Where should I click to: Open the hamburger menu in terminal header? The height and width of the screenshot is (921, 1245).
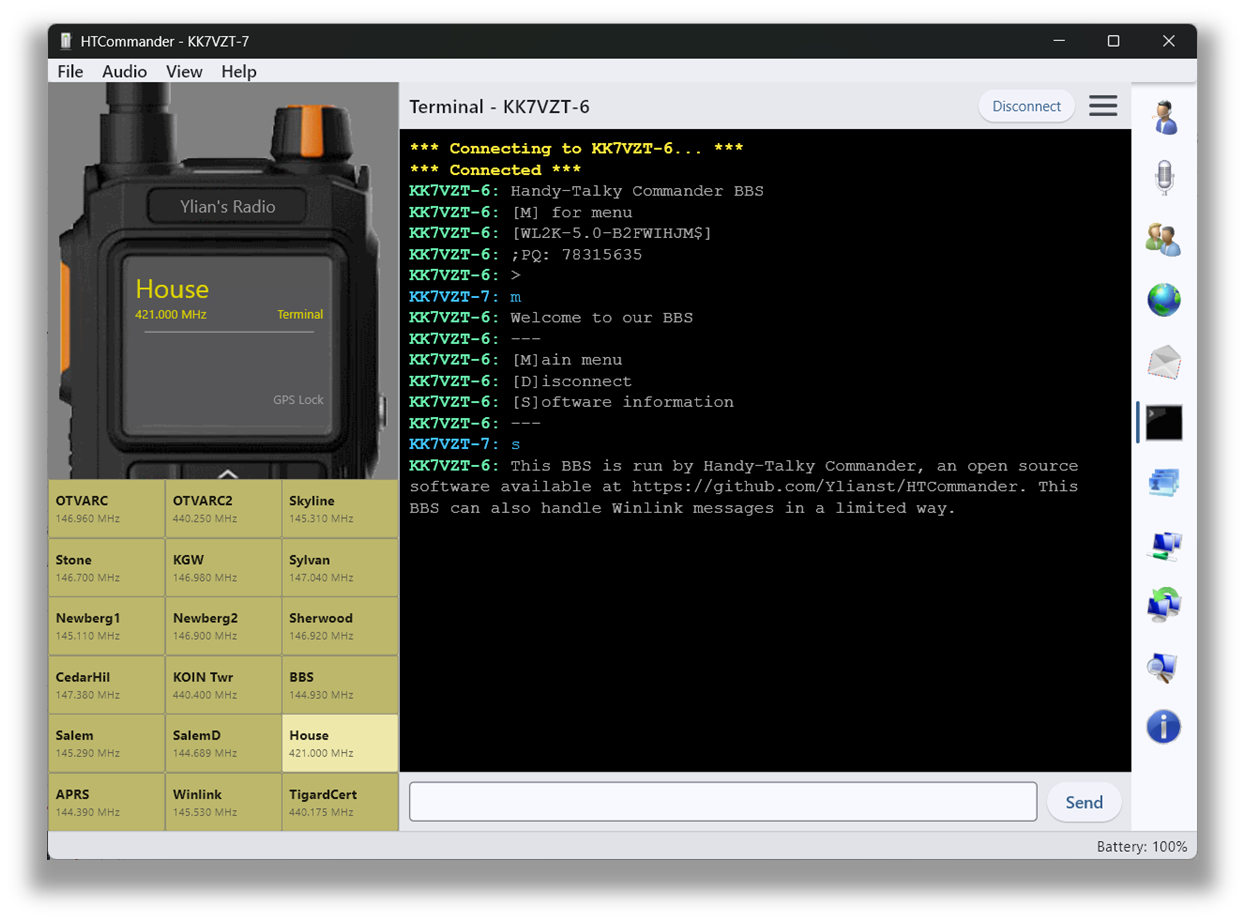click(x=1103, y=106)
